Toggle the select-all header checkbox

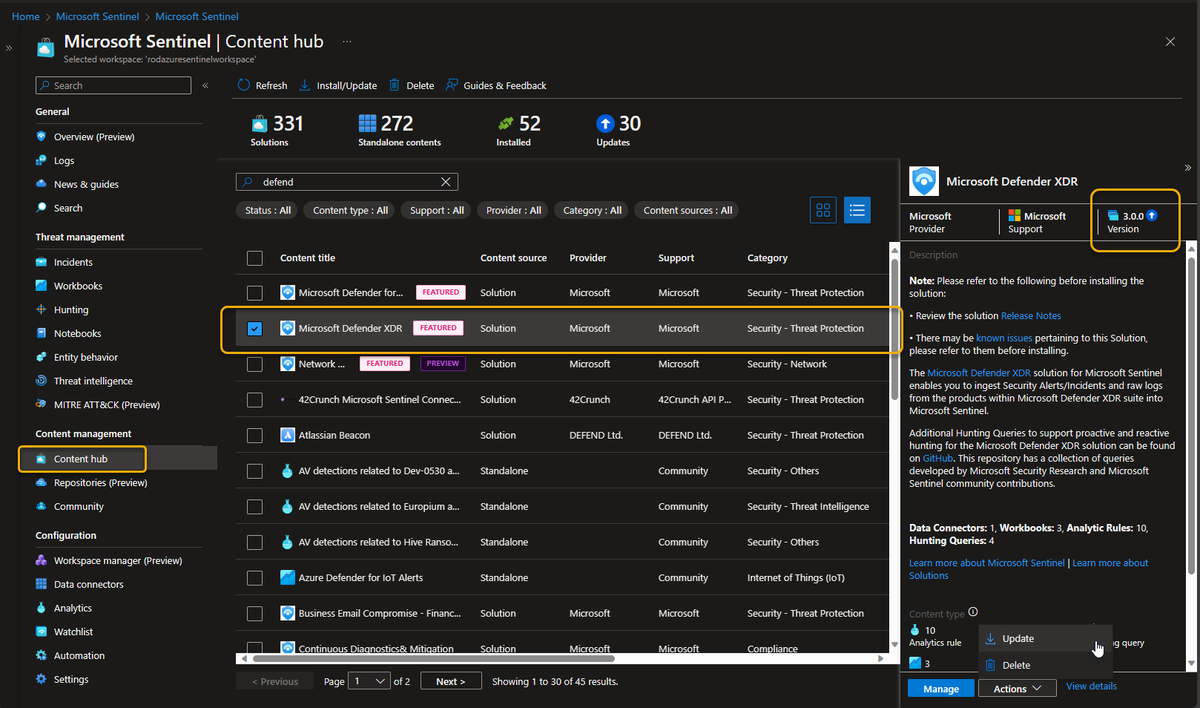click(255, 258)
